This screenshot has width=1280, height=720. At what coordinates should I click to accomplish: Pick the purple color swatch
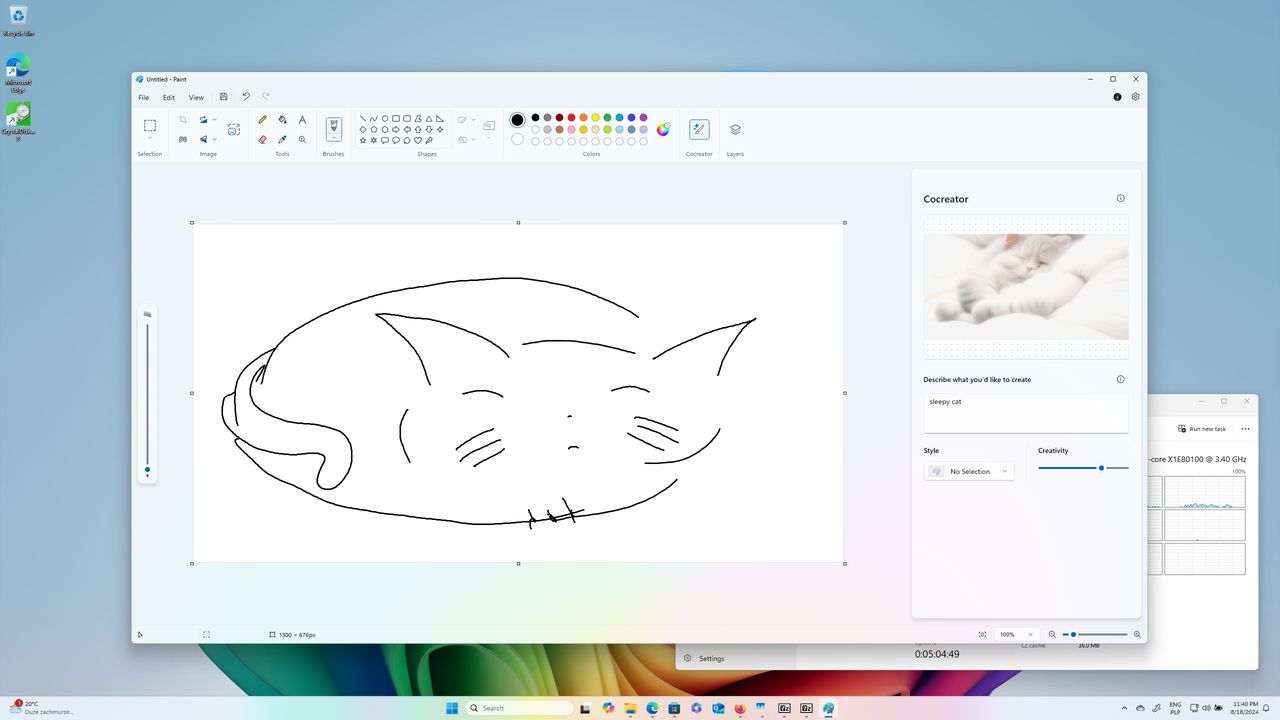[643, 117]
